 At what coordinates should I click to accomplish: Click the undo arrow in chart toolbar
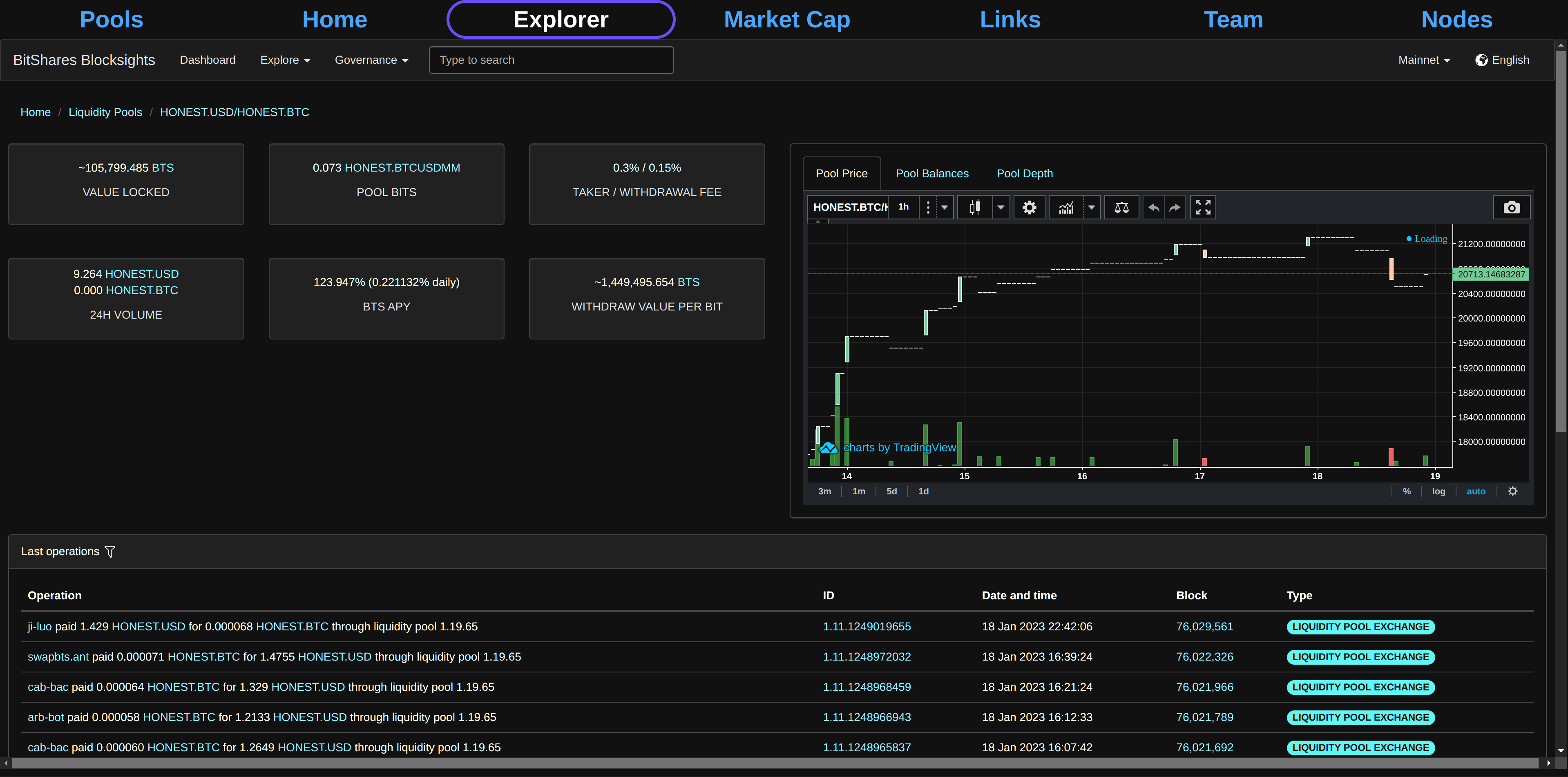(x=1153, y=208)
